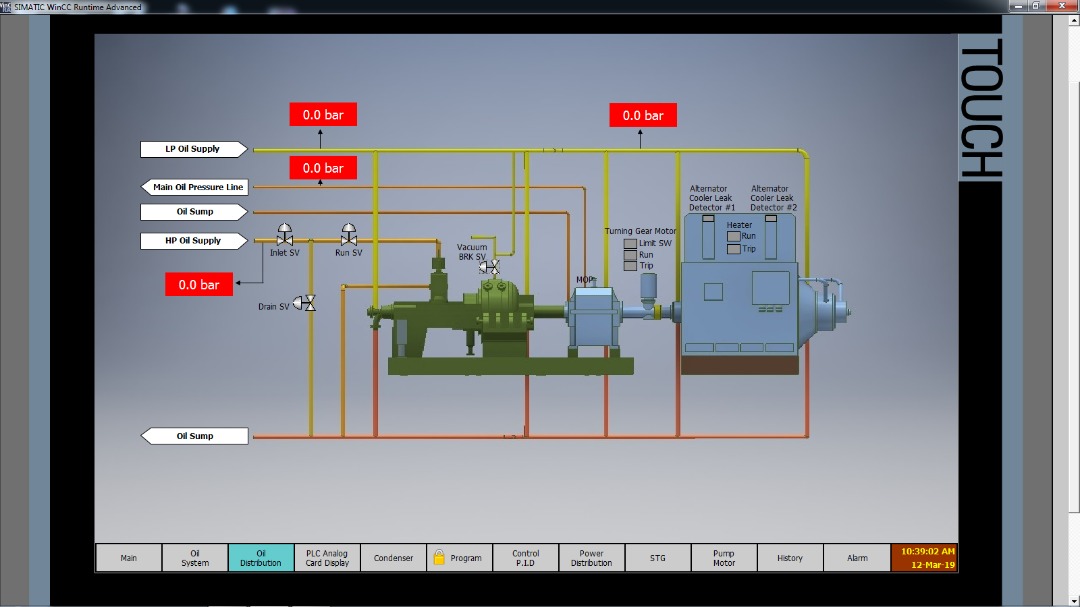The width and height of the screenshot is (1080, 607).
Task: Open the Oil System screen tab
Action: click(195, 558)
